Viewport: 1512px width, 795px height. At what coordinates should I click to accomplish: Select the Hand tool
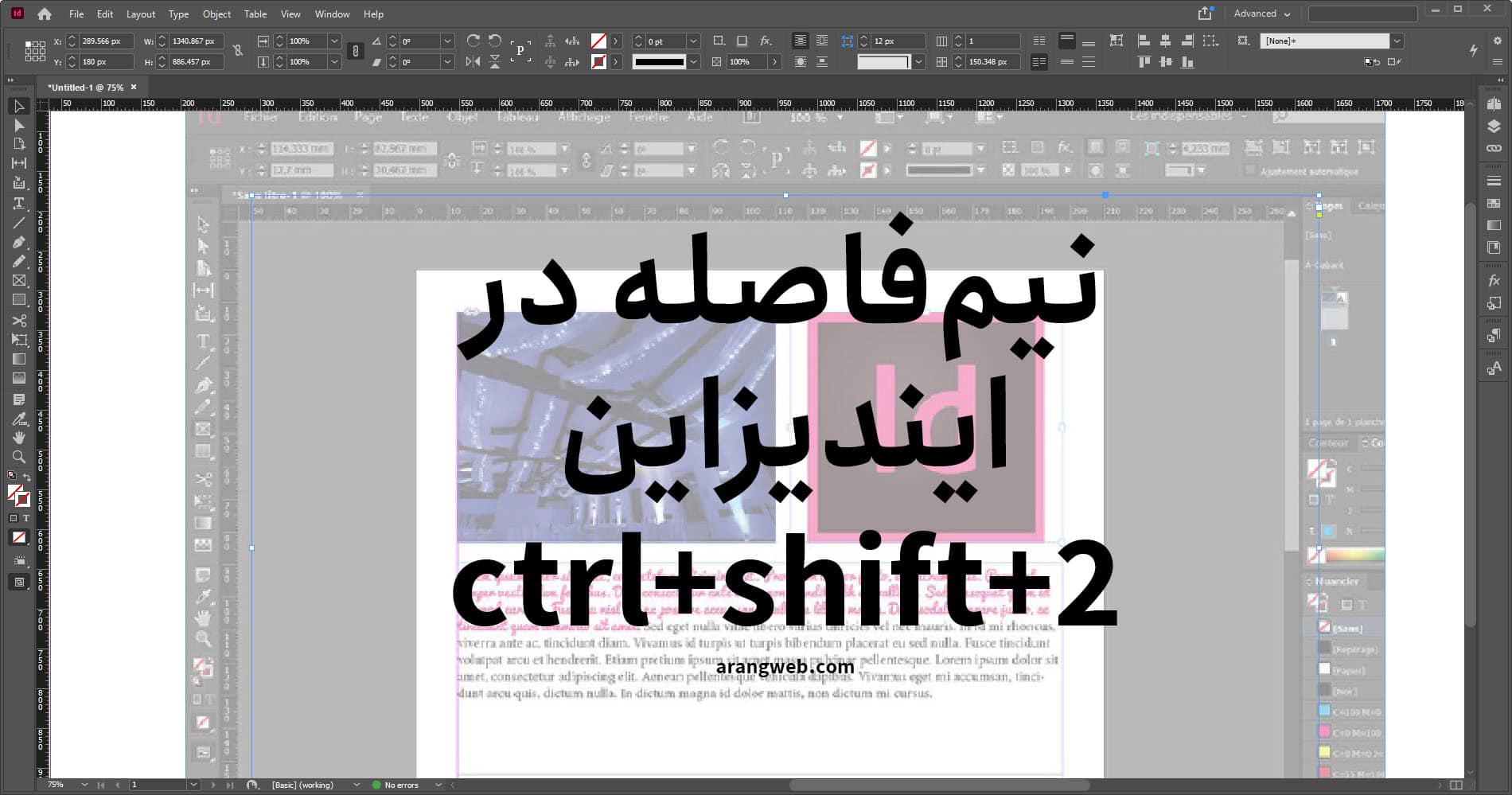(x=20, y=438)
